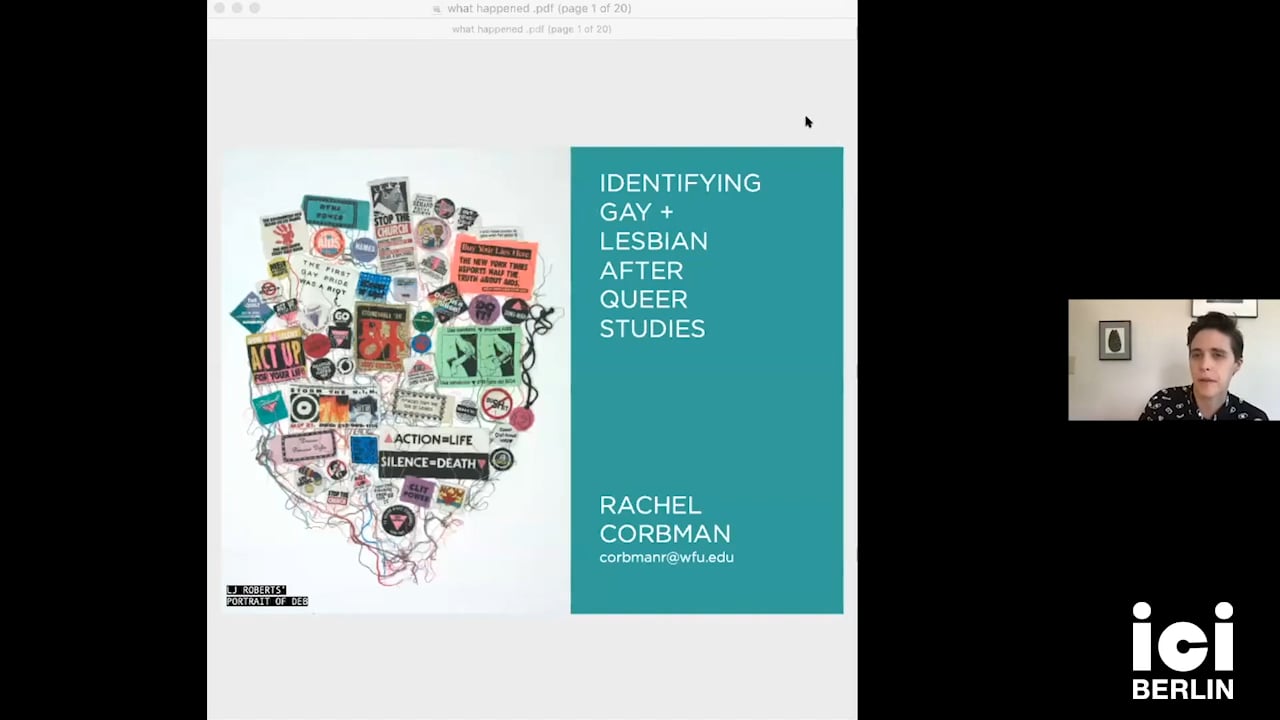Screen dimensions: 1280x720
Task: Click the ICI Berlin logo
Action: coord(1183,650)
